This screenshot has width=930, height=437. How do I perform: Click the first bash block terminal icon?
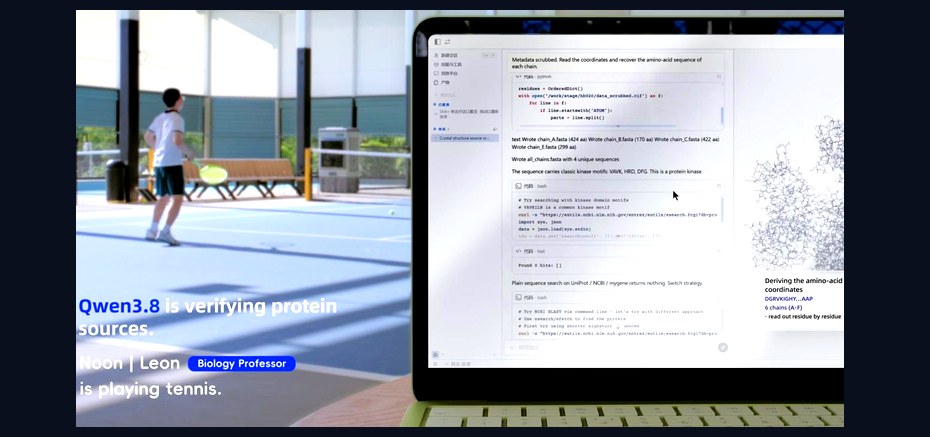tap(518, 186)
